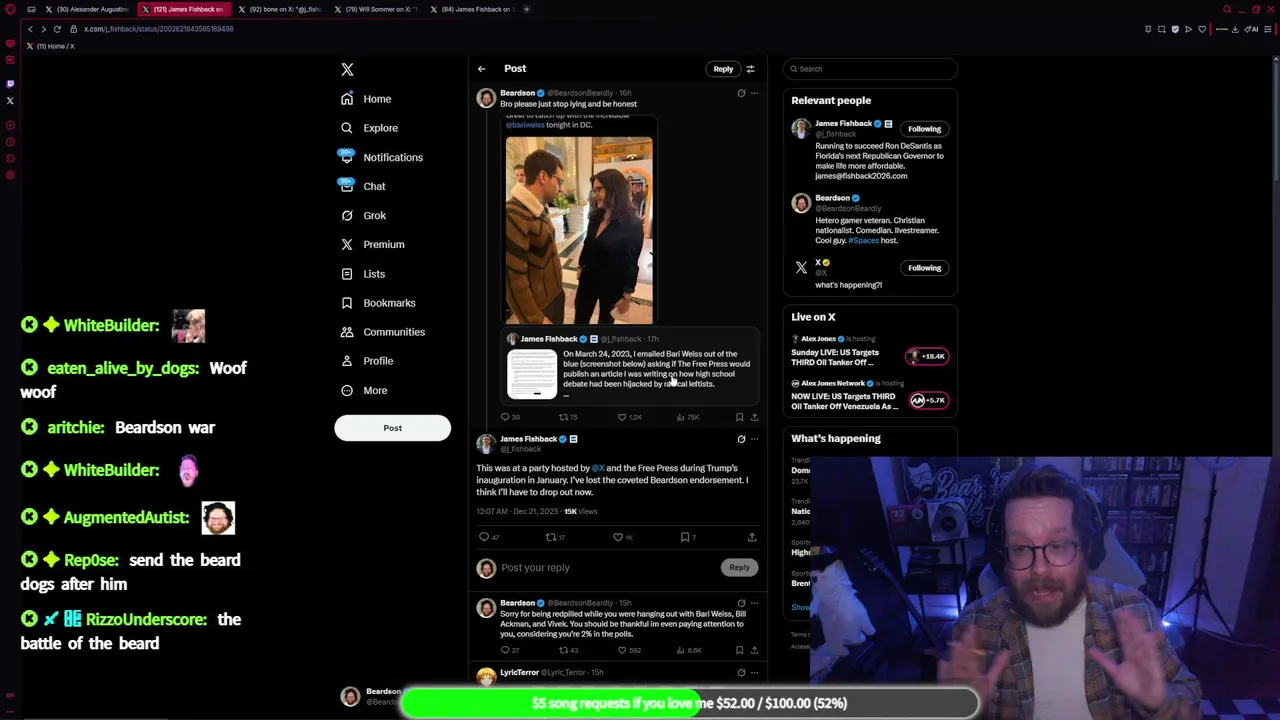Open Lists in the sidebar

pyautogui.click(x=363, y=273)
